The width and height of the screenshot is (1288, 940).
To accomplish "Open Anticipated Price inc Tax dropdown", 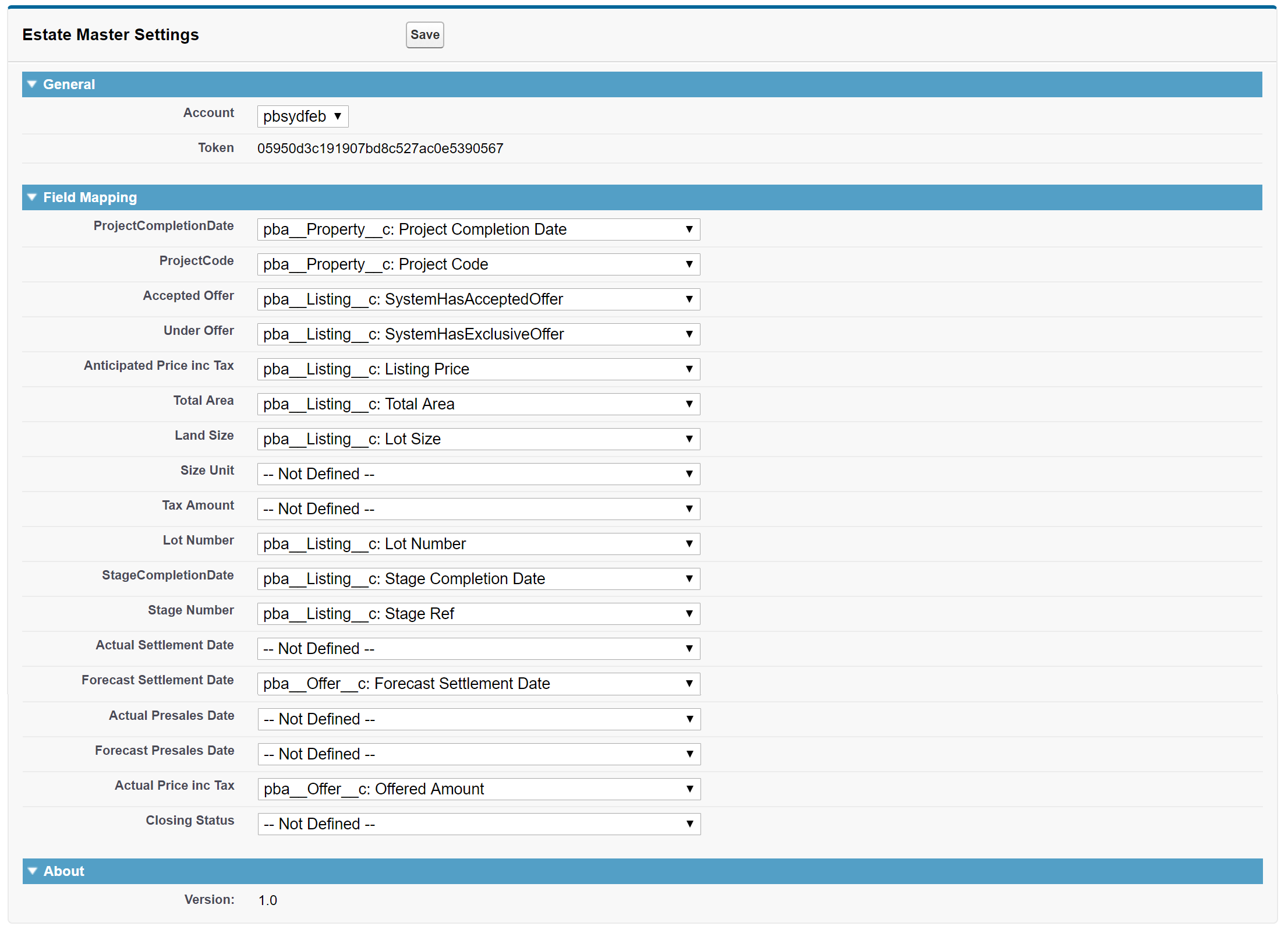I will 478,369.
